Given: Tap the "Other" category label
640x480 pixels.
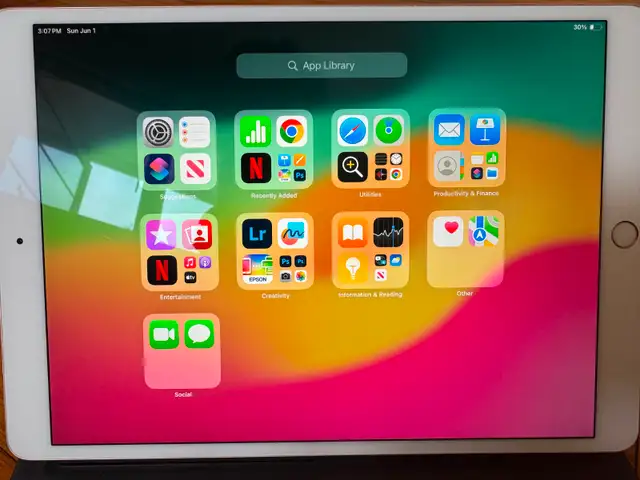Looking at the screenshot, I should [464, 293].
